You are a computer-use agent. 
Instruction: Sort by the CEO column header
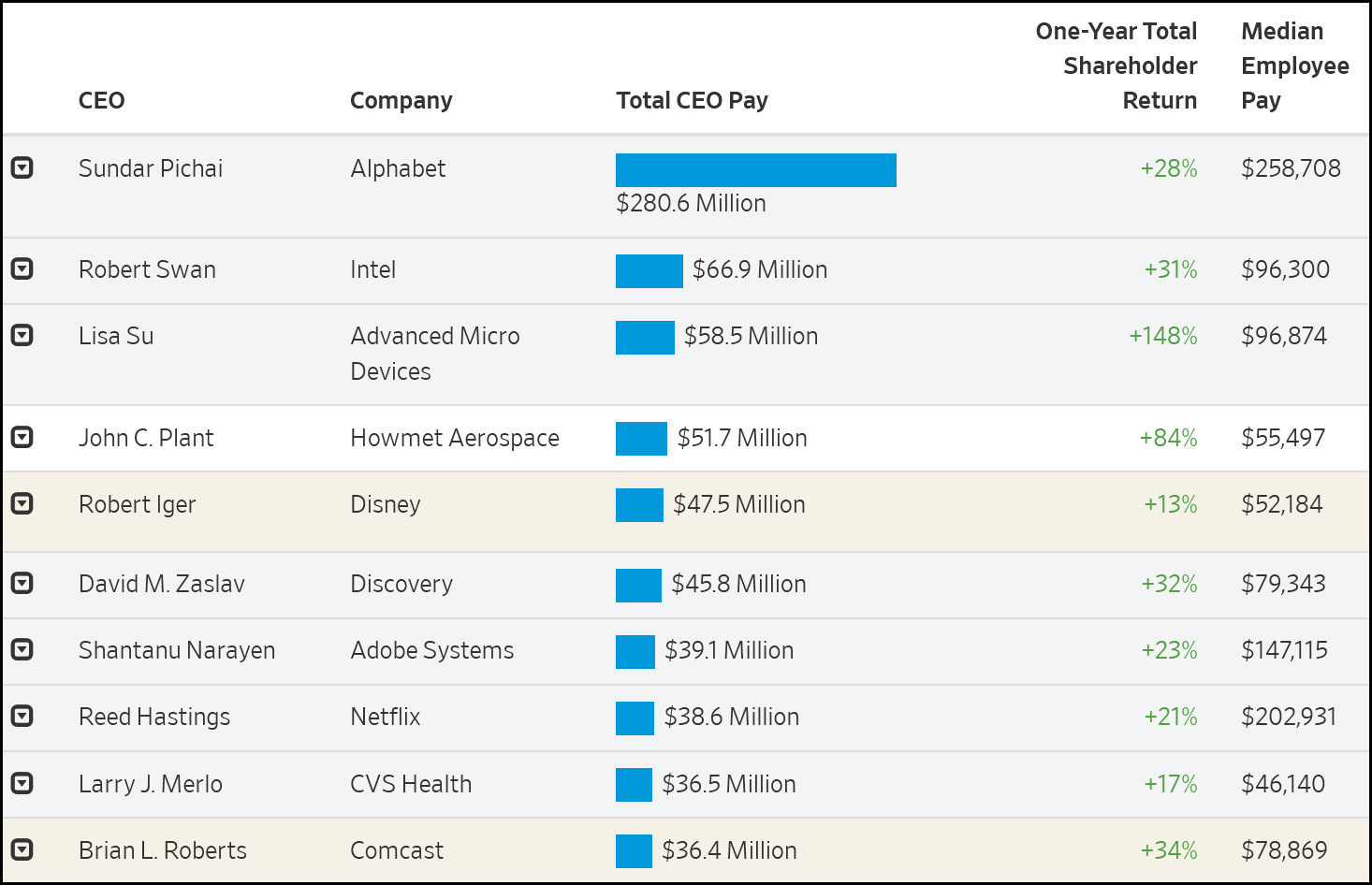point(101,100)
